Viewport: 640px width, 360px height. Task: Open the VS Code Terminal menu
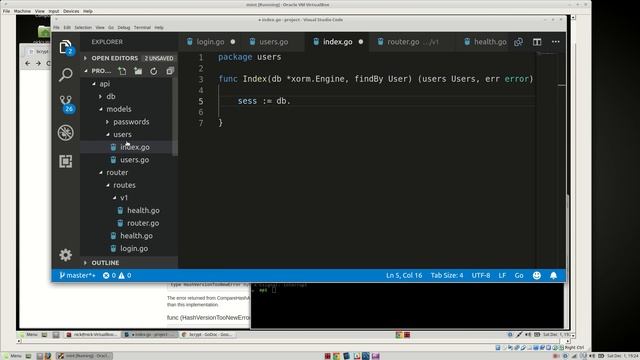142,27
